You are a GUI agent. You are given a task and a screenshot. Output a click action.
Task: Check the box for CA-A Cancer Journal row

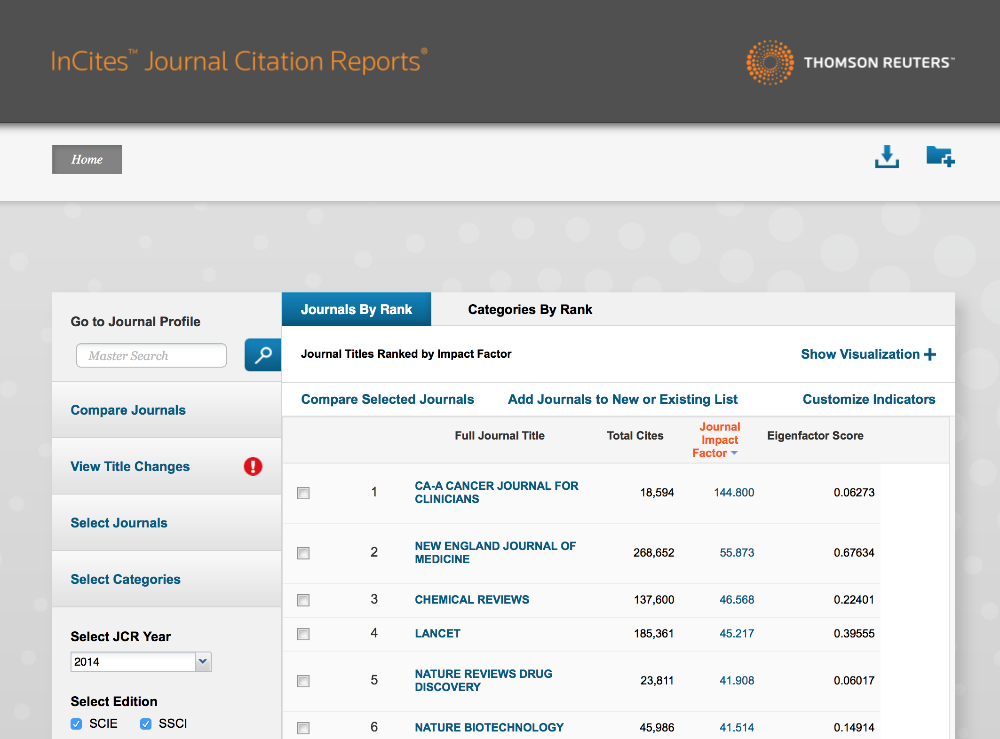coord(304,493)
